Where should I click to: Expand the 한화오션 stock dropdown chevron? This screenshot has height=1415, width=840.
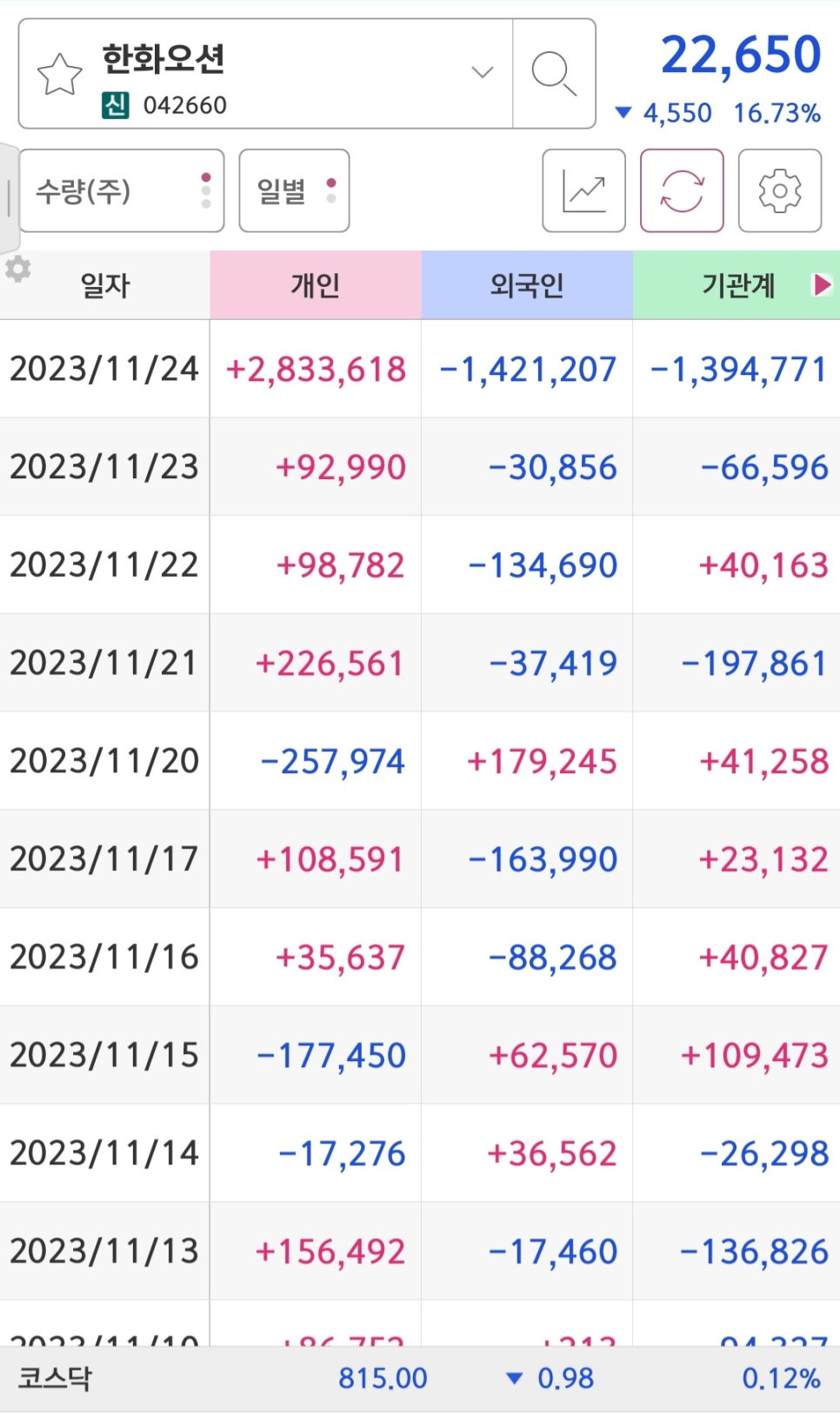[483, 72]
